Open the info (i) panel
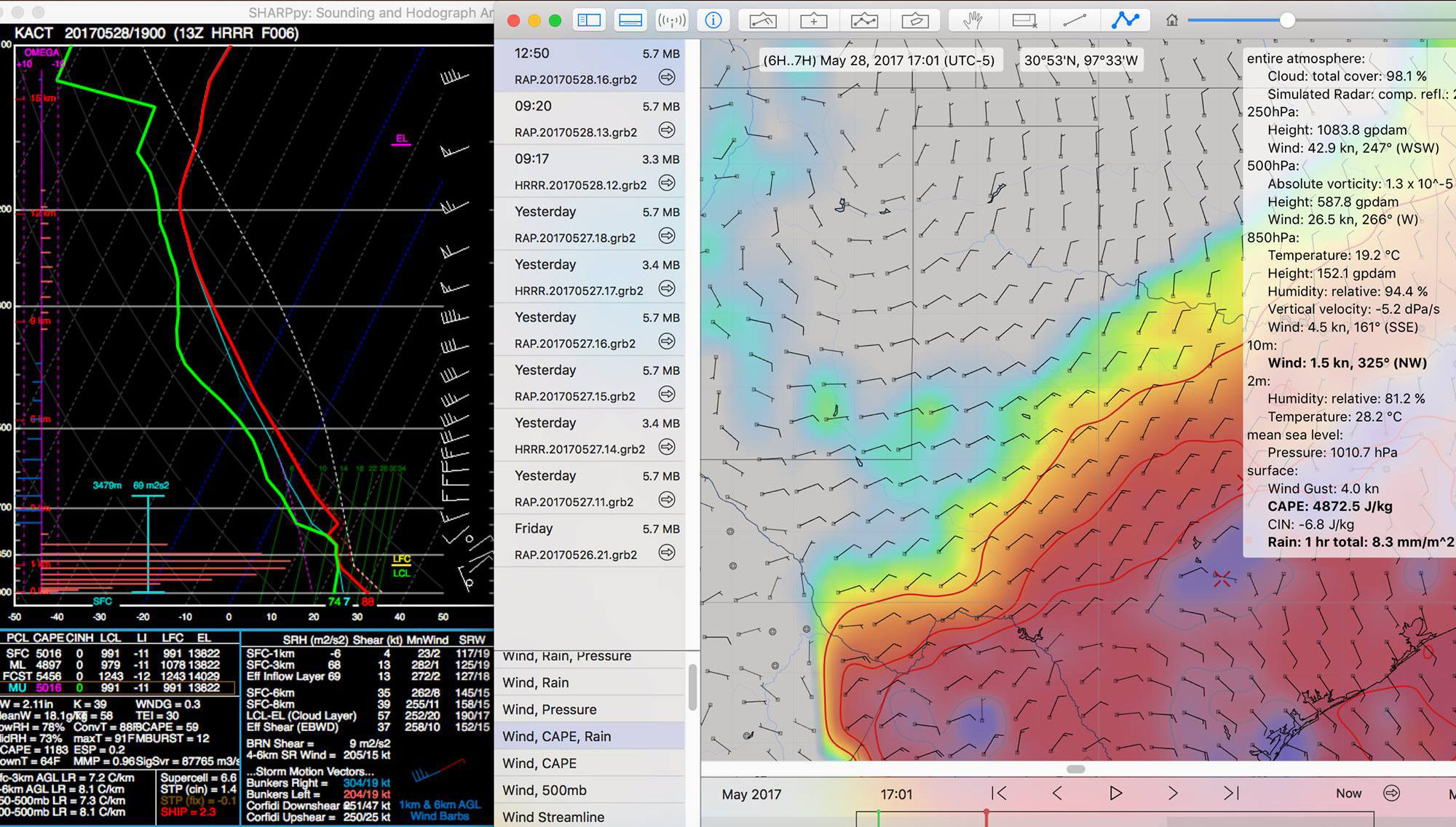1456x827 pixels. [713, 20]
